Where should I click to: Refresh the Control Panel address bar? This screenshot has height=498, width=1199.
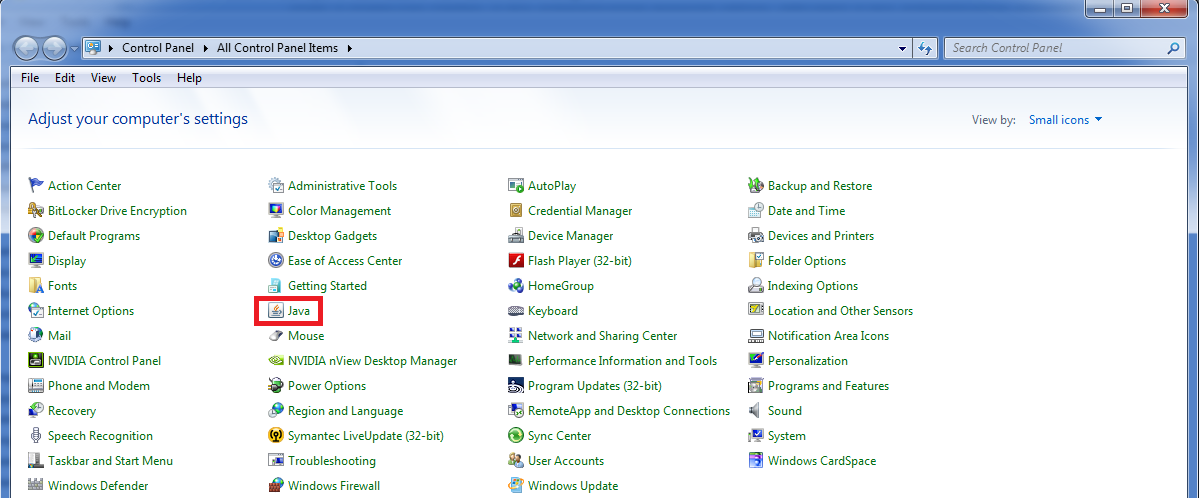pos(924,47)
